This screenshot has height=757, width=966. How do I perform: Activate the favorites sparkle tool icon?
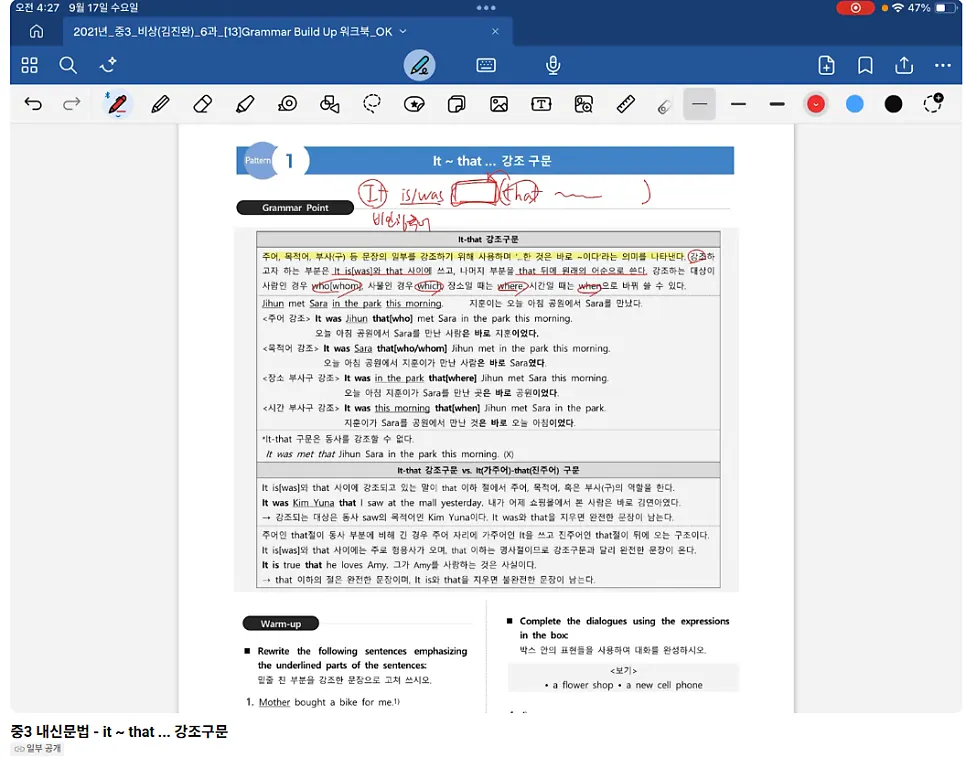point(108,65)
